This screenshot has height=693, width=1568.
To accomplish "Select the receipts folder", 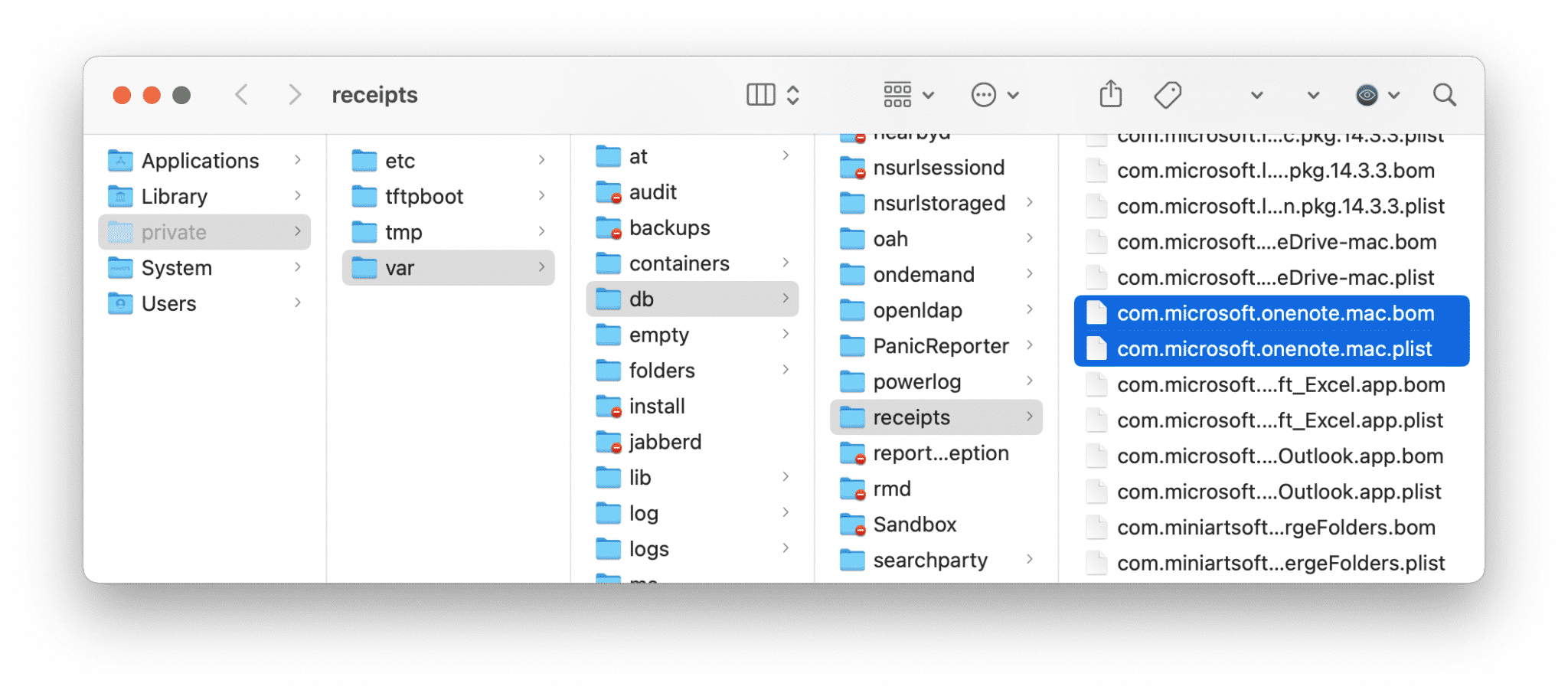I will (x=936, y=417).
